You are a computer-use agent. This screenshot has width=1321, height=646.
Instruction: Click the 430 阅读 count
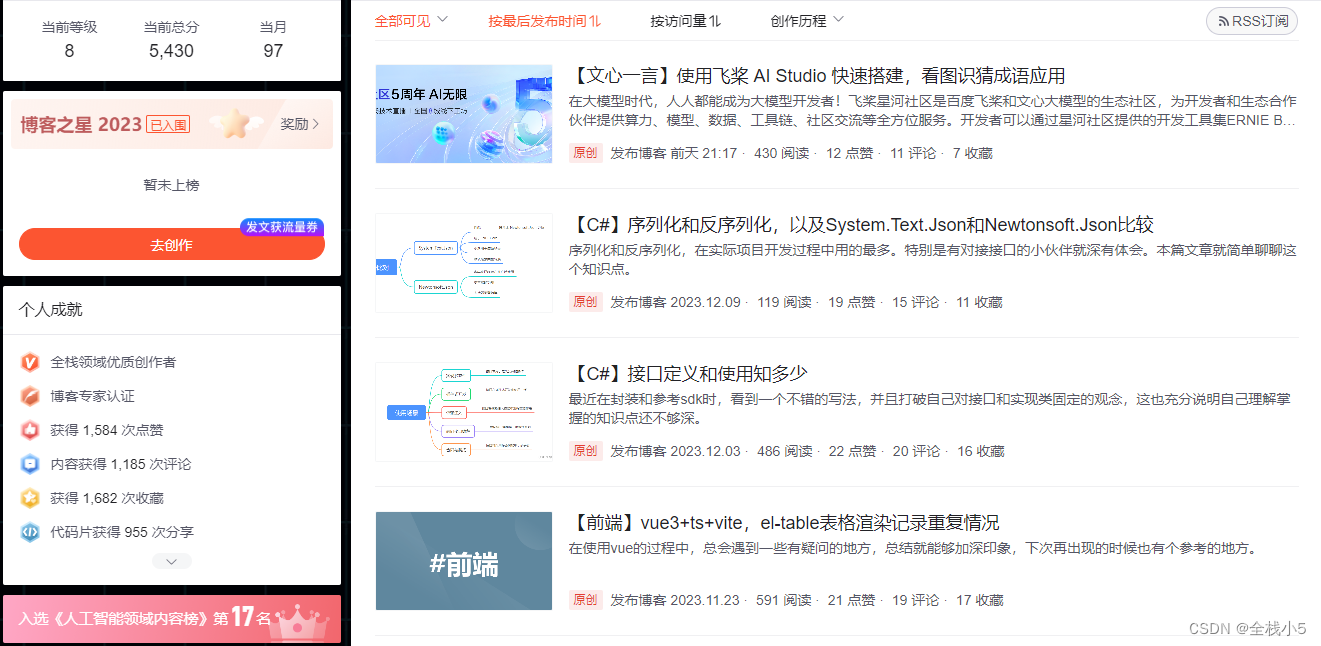pos(780,153)
